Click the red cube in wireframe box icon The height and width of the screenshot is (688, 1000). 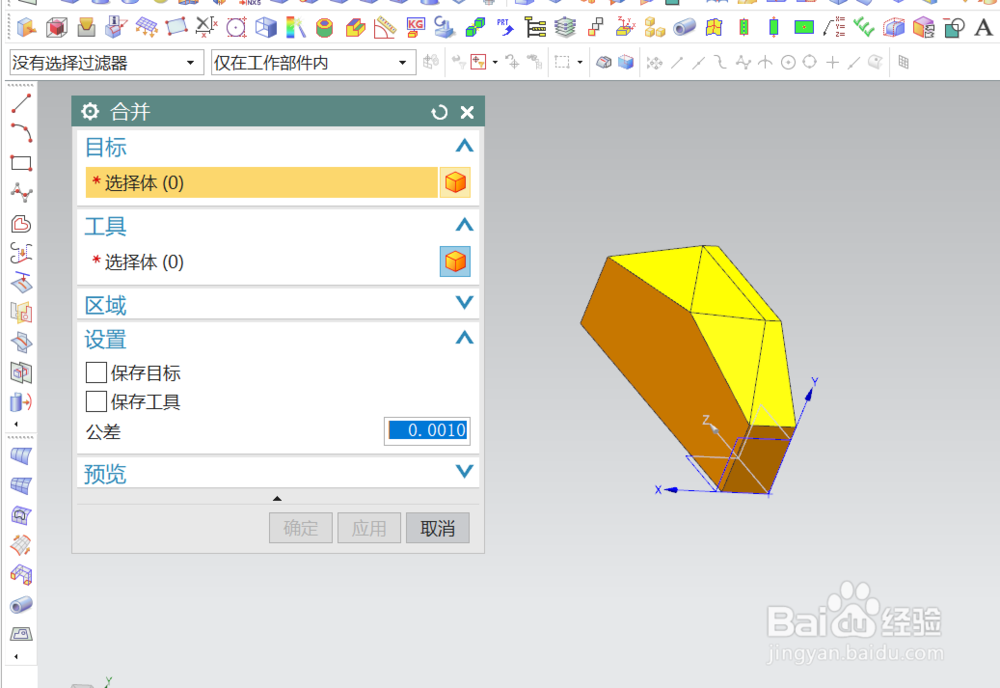point(57,27)
